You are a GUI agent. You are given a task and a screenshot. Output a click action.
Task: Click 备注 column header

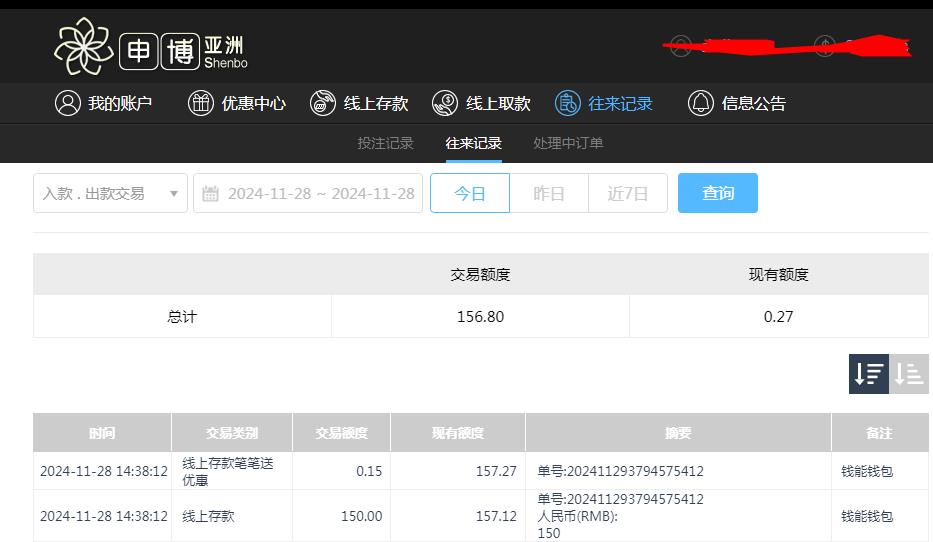tap(879, 433)
